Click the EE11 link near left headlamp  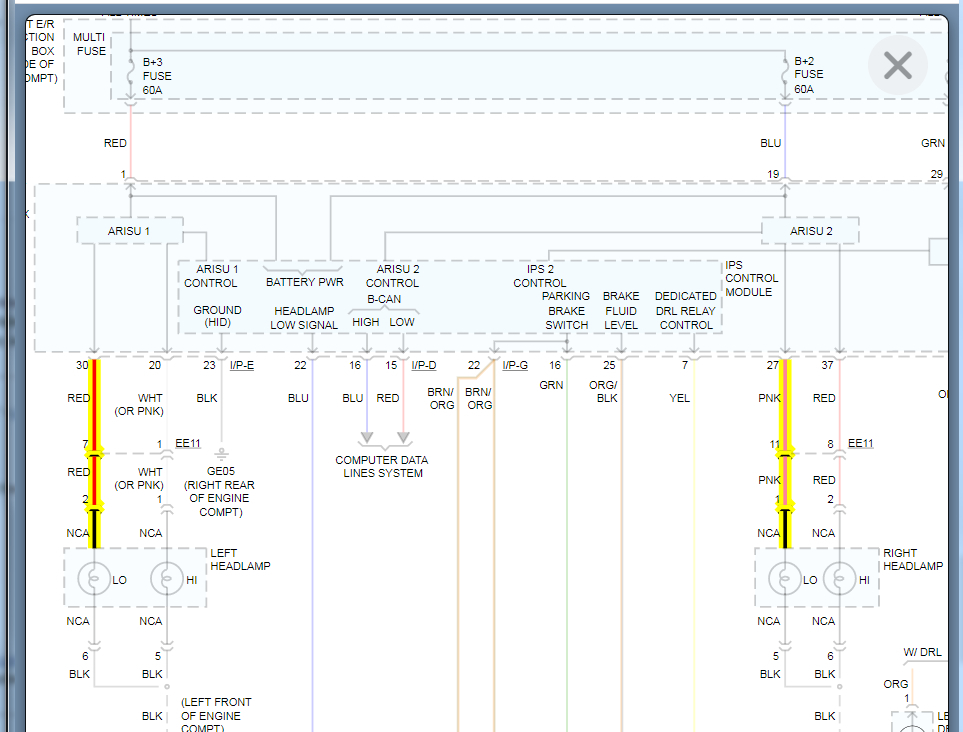[x=188, y=443]
